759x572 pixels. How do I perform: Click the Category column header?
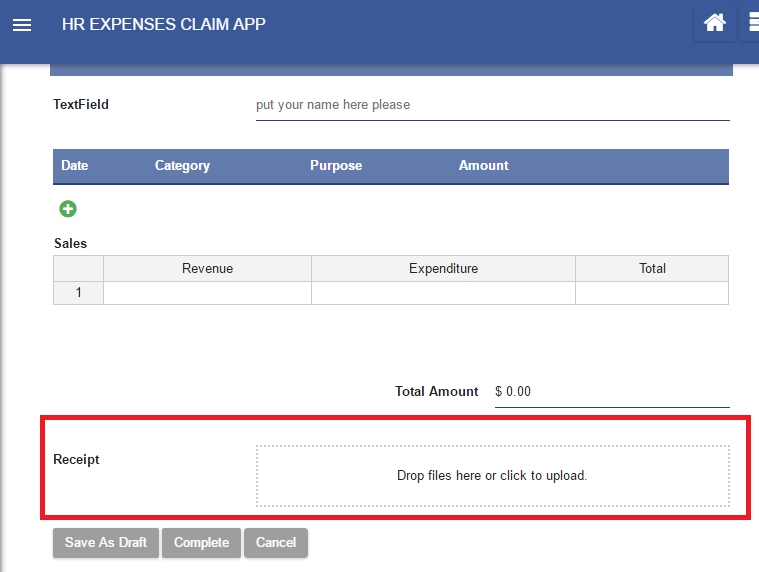182,166
